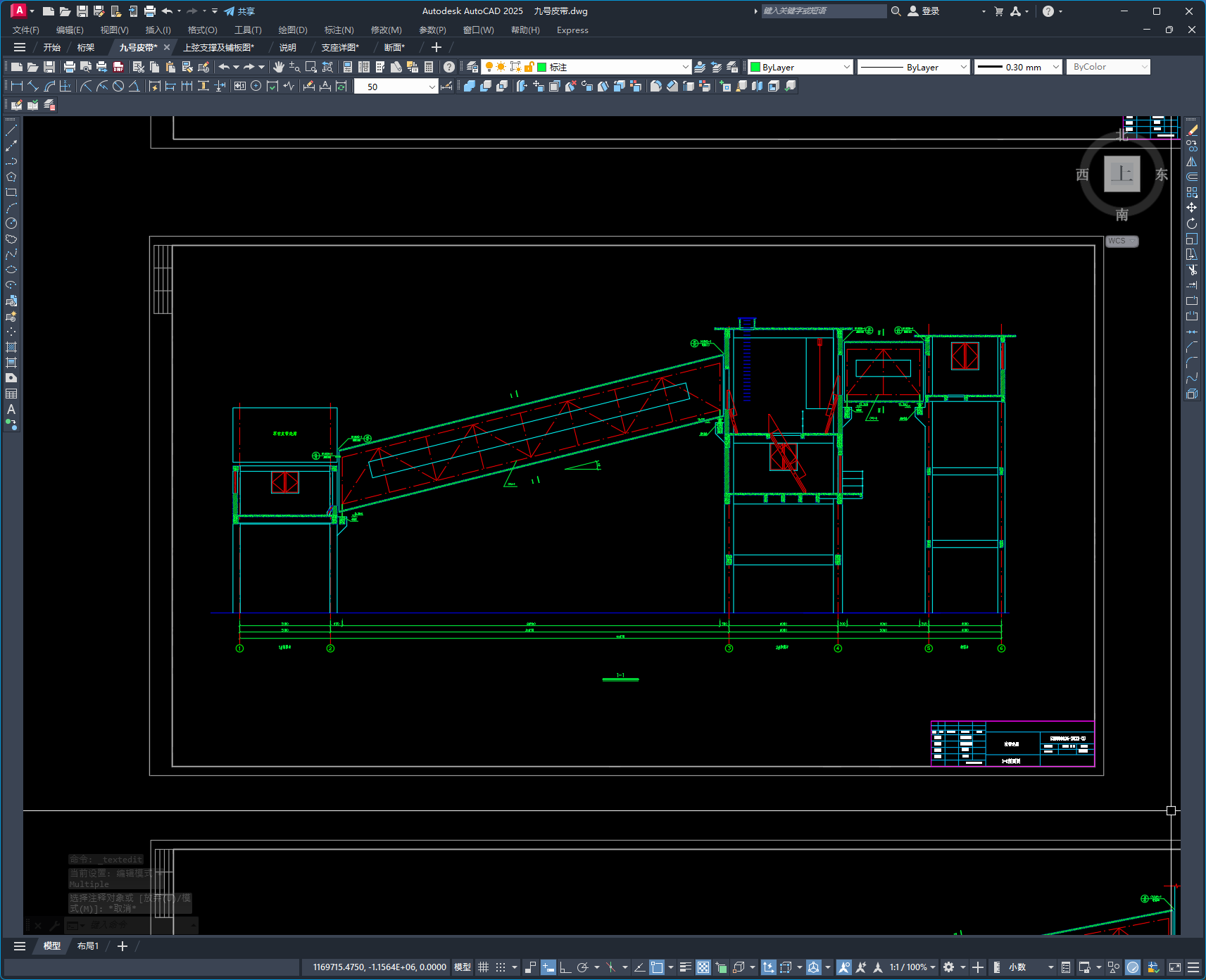Open the Express menu
Screen dimensions: 1206x980
(x=572, y=30)
